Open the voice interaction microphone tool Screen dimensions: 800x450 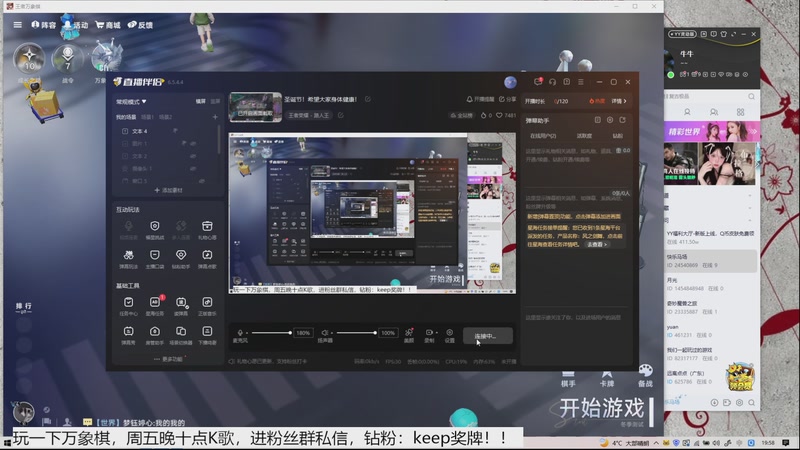(x=129, y=226)
